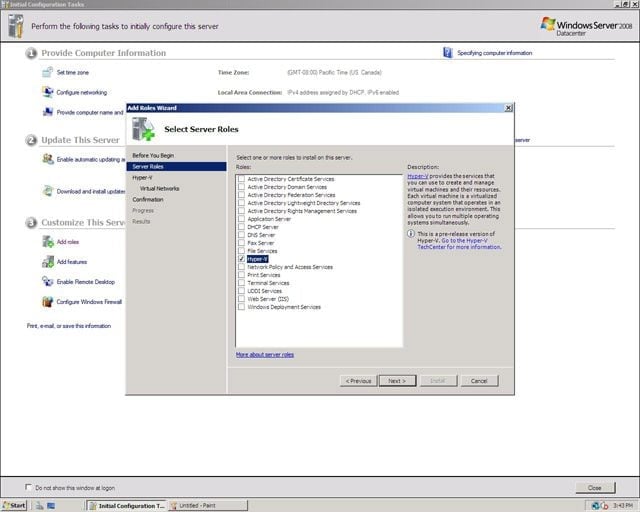Check the DNS Server role
The height and width of the screenshot is (512, 640).
(242, 235)
